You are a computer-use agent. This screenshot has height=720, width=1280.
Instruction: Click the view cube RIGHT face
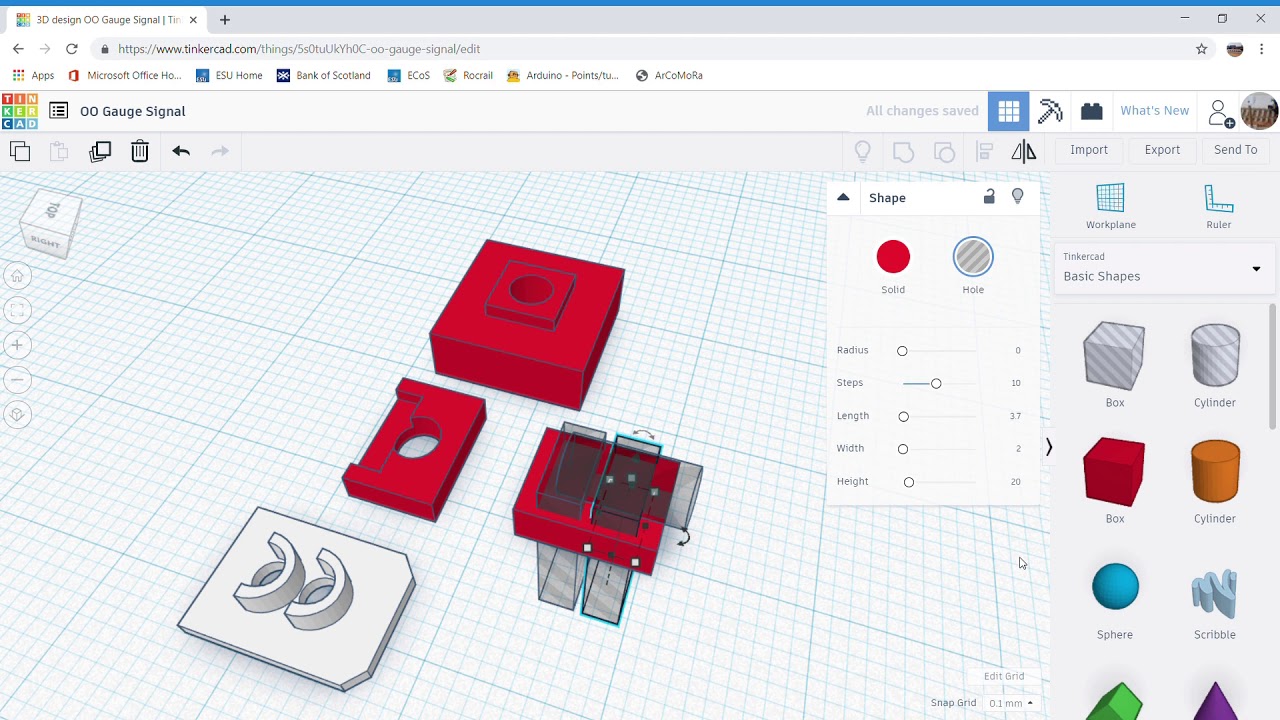click(45, 241)
